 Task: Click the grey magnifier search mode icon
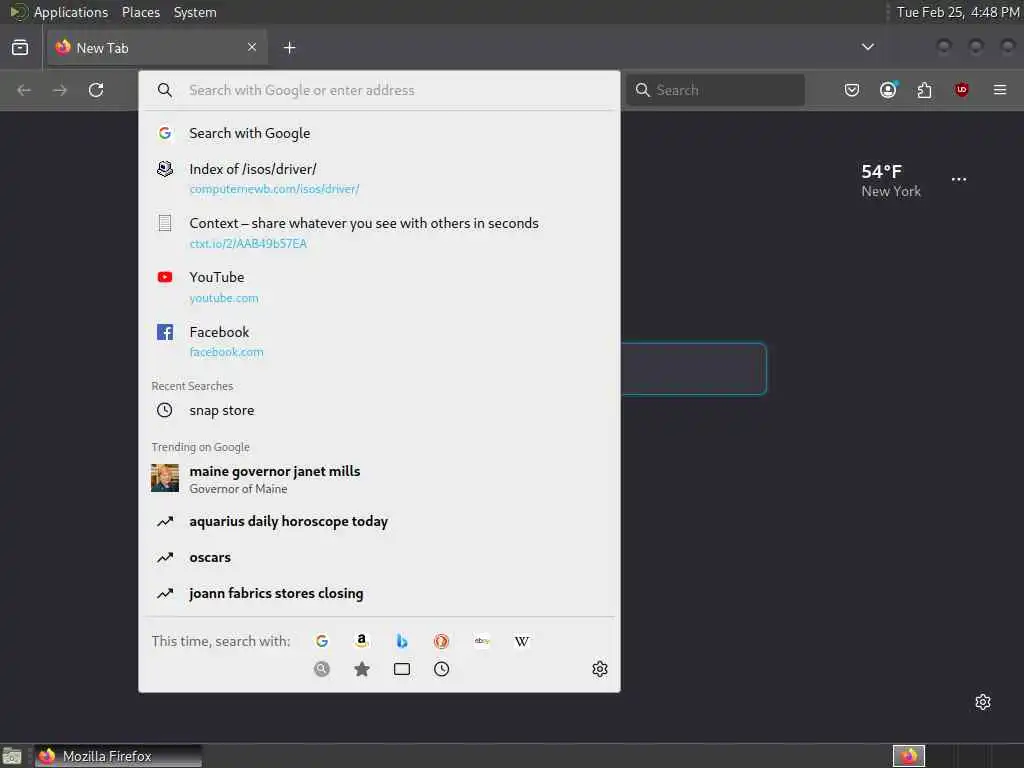322,669
